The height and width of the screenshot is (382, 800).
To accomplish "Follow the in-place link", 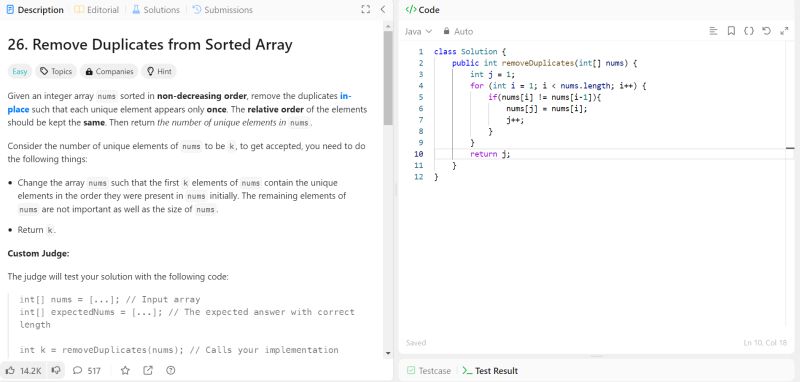I will [x=345, y=96].
